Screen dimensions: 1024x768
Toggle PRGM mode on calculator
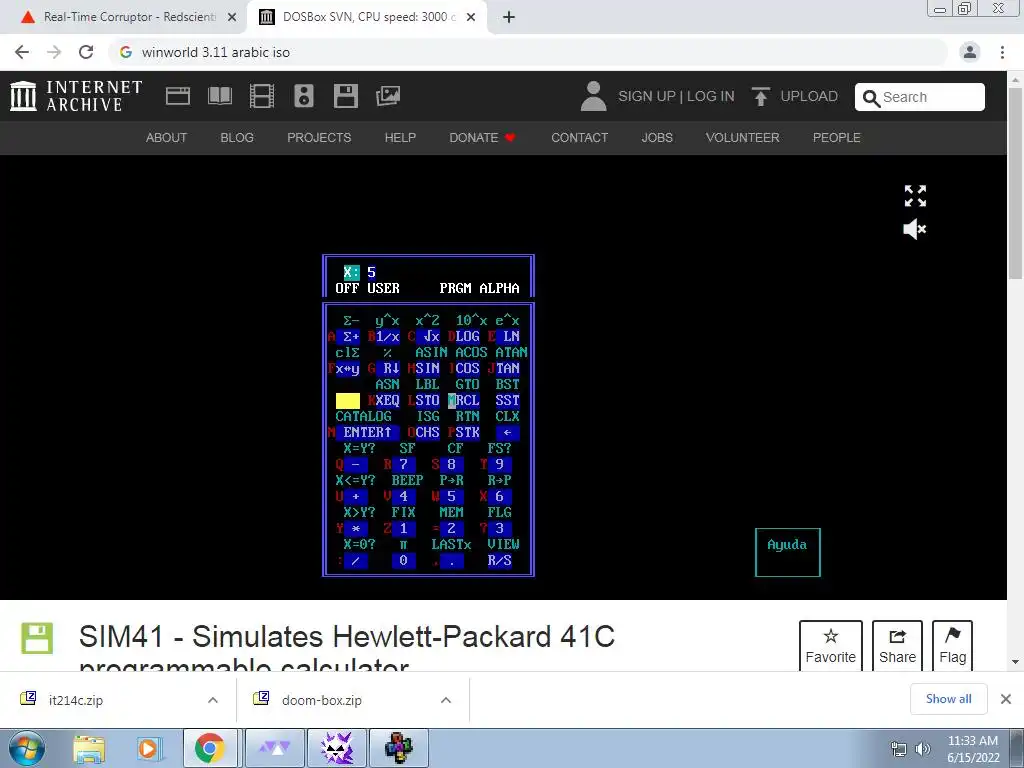click(455, 288)
